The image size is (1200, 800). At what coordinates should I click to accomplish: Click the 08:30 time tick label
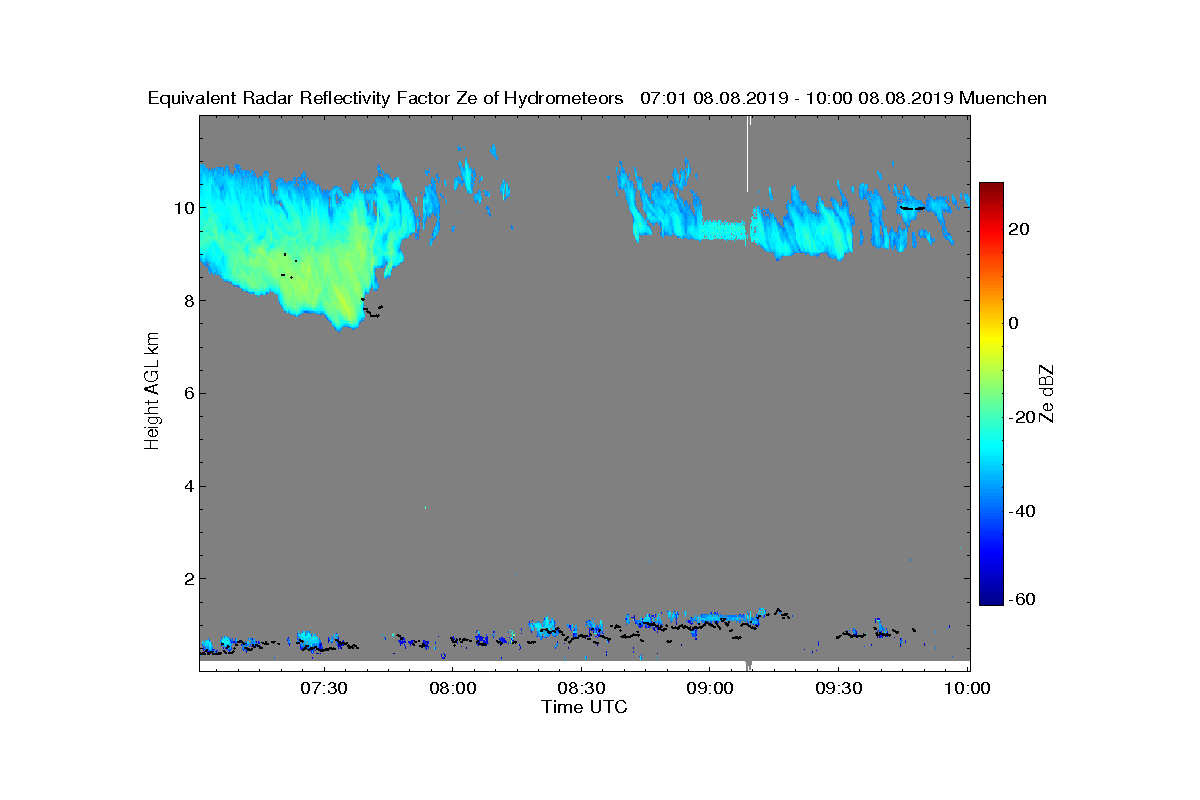click(x=581, y=688)
